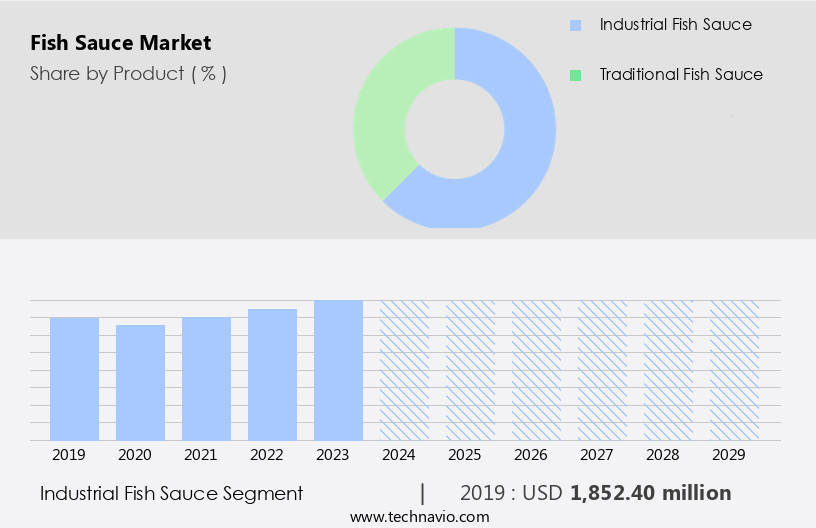
Task: Select the Industrial Fish Sauce legend label
Action: click(x=675, y=25)
